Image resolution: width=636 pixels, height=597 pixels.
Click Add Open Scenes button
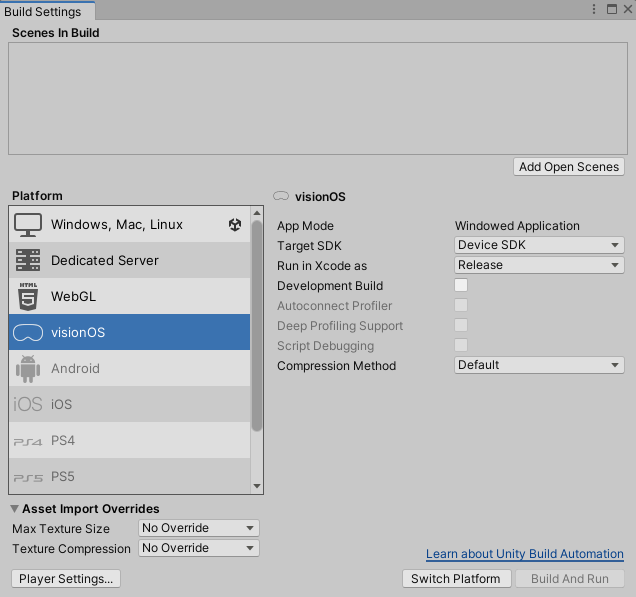click(x=569, y=167)
